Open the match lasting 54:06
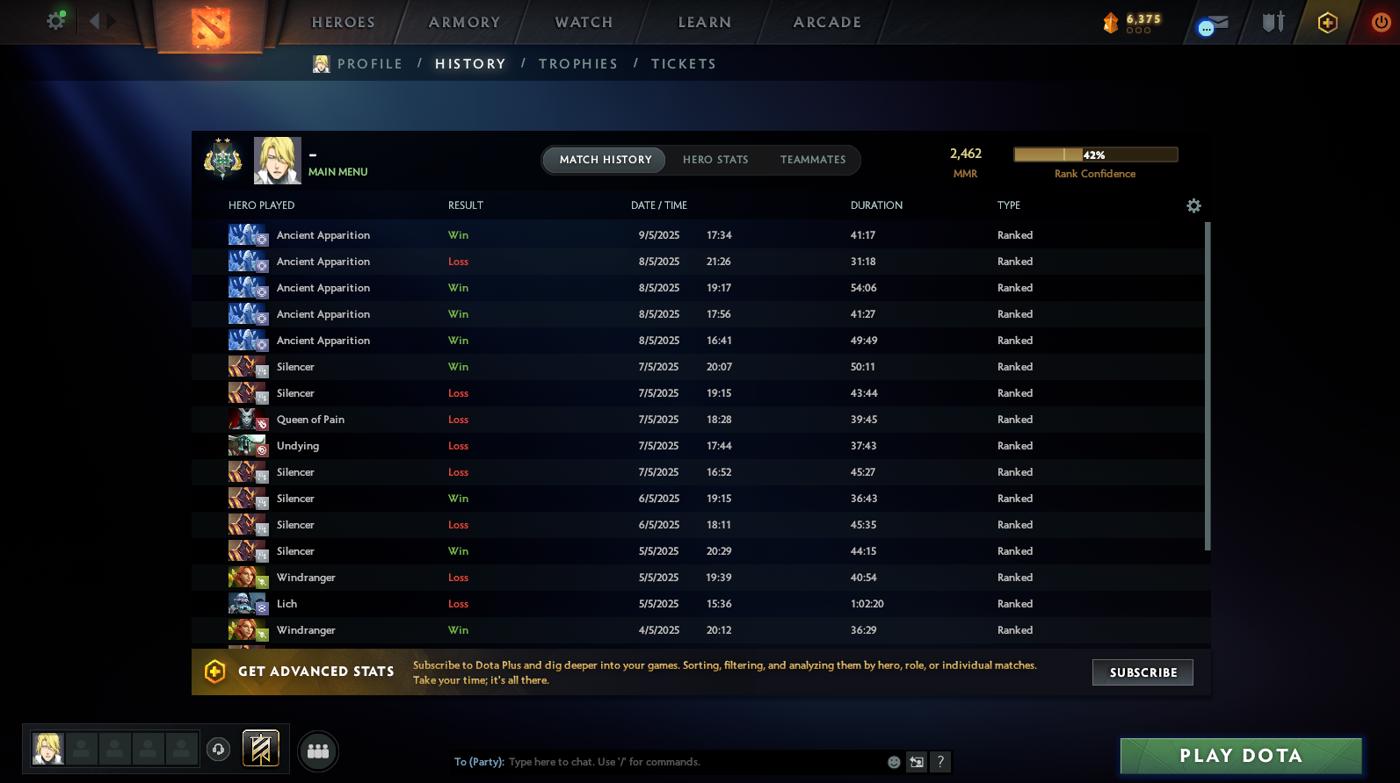Image resolution: width=1400 pixels, height=783 pixels. coord(700,288)
